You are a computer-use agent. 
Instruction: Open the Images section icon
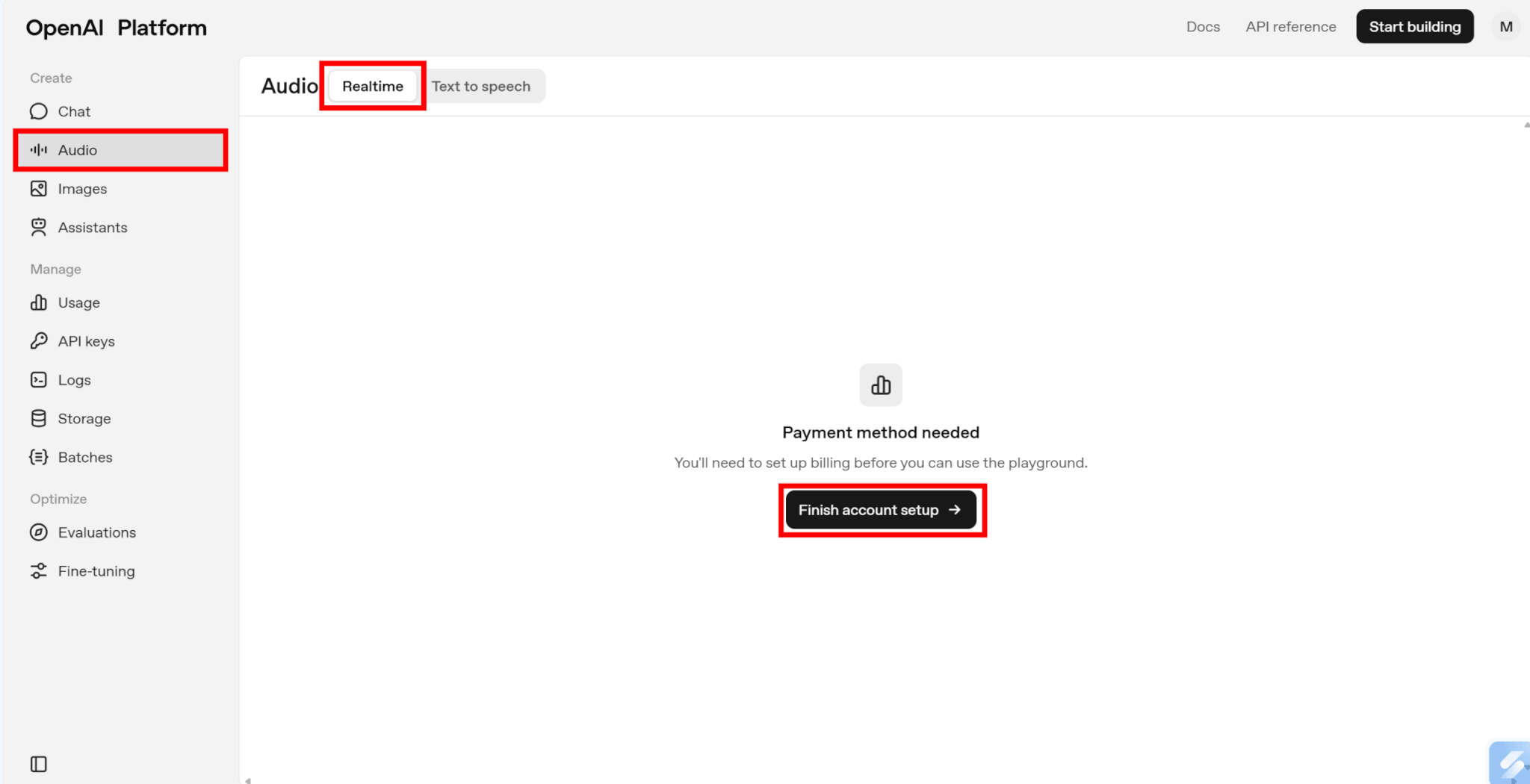[x=38, y=189]
